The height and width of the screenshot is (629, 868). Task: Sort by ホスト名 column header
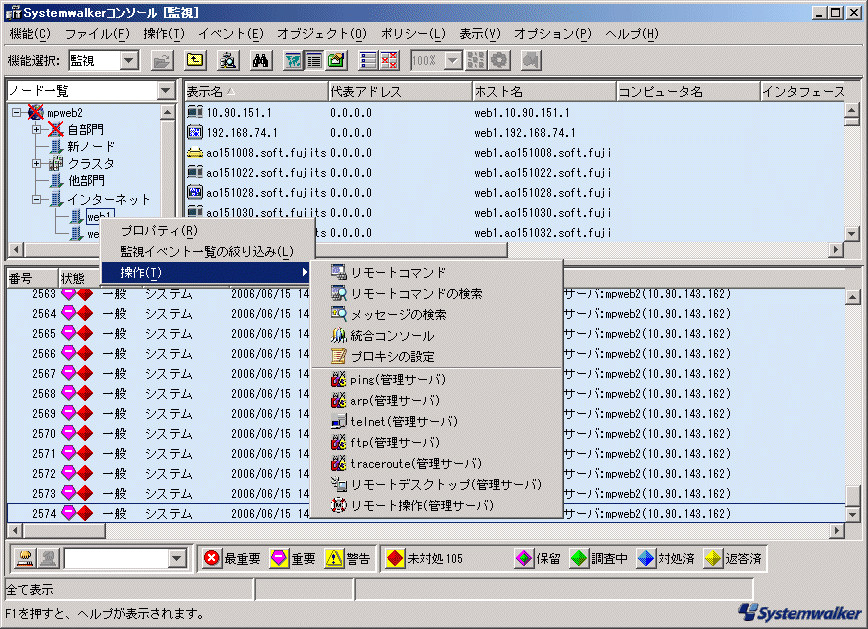click(544, 91)
